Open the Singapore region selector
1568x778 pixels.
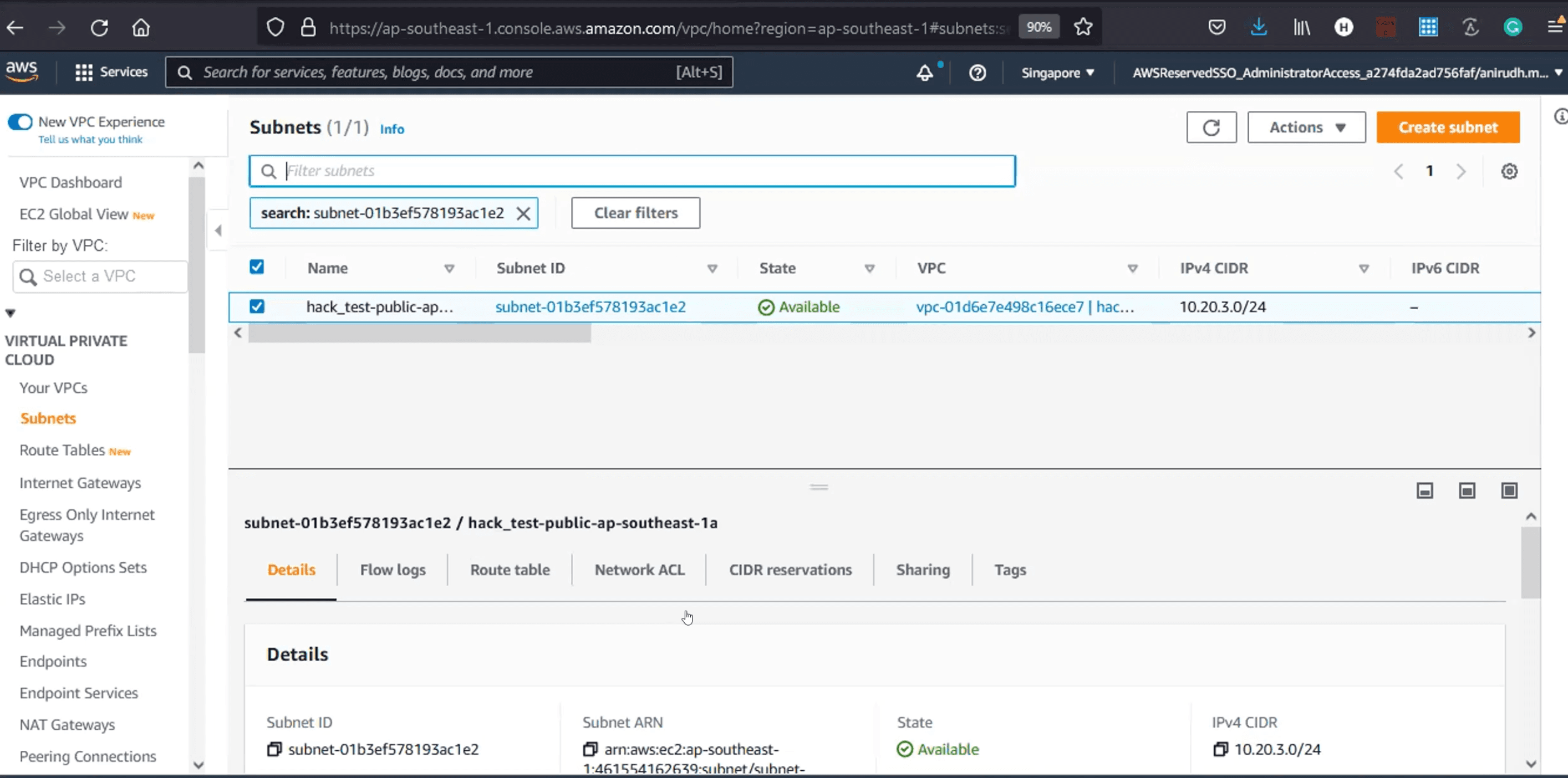[x=1057, y=73]
